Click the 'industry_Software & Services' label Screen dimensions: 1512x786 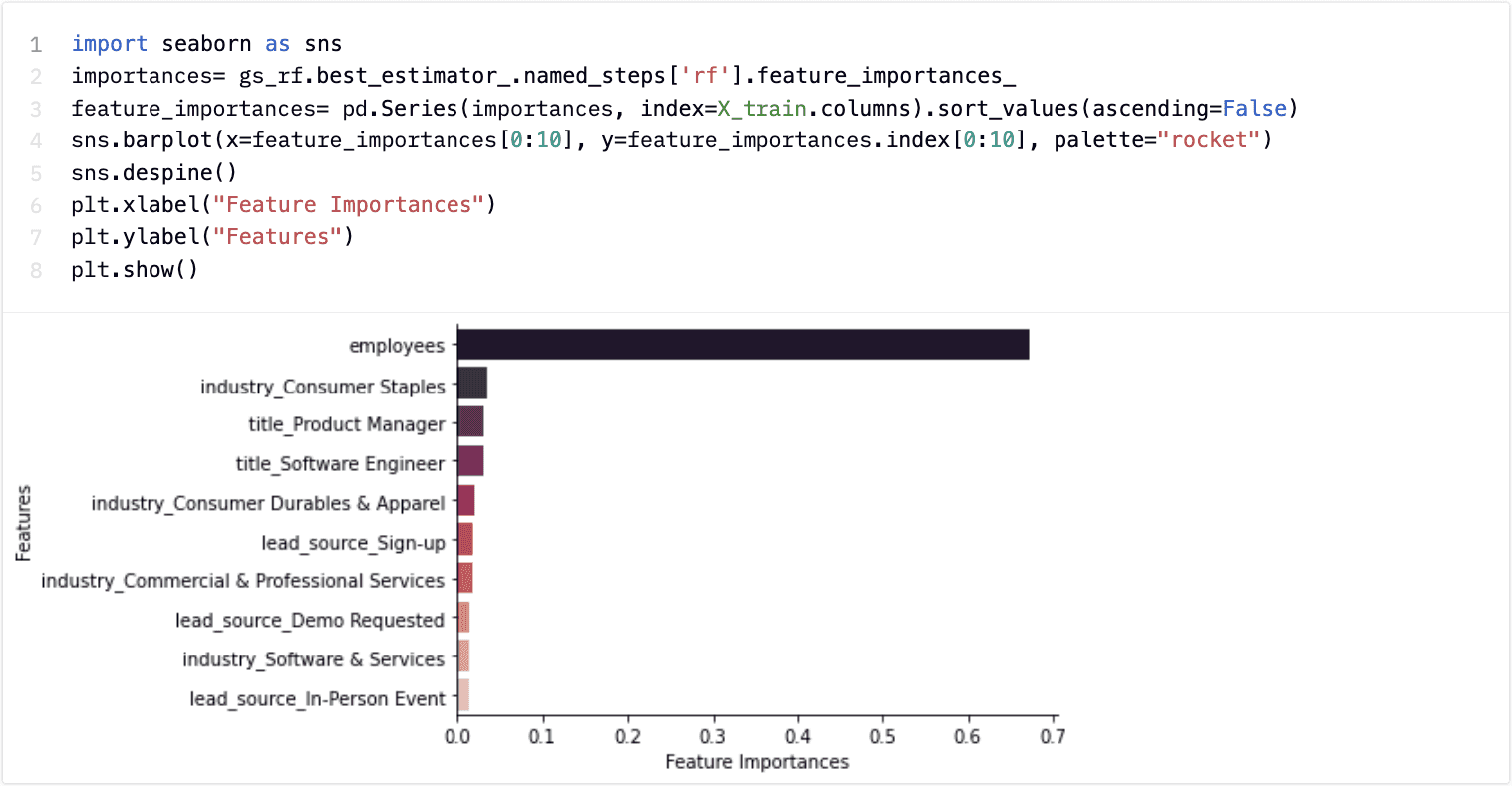coord(313,659)
